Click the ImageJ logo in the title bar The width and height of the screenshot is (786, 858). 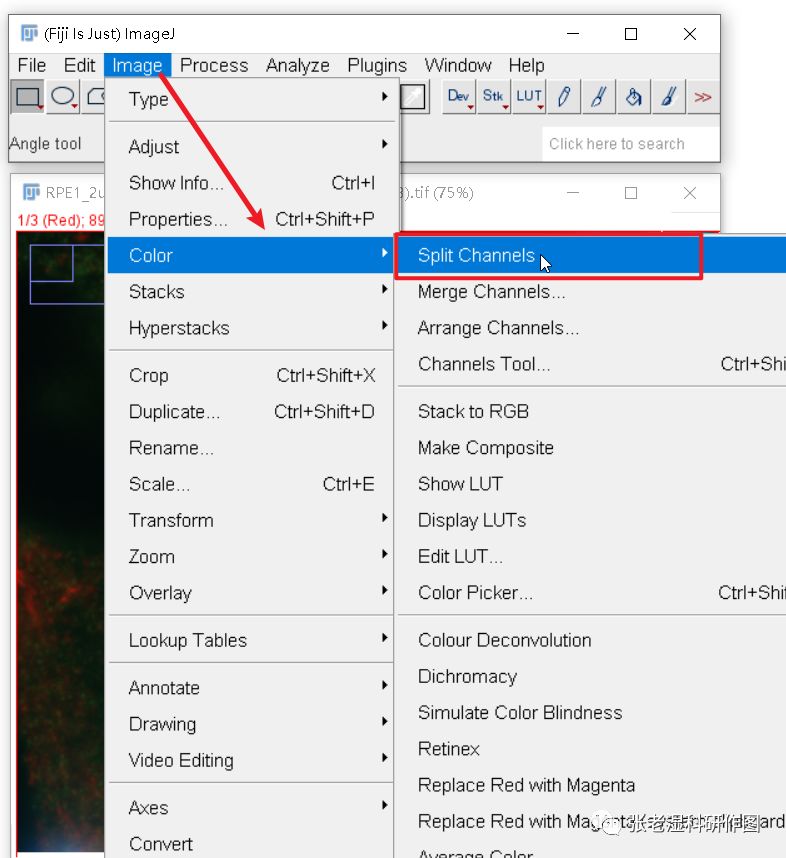click(x=30, y=33)
